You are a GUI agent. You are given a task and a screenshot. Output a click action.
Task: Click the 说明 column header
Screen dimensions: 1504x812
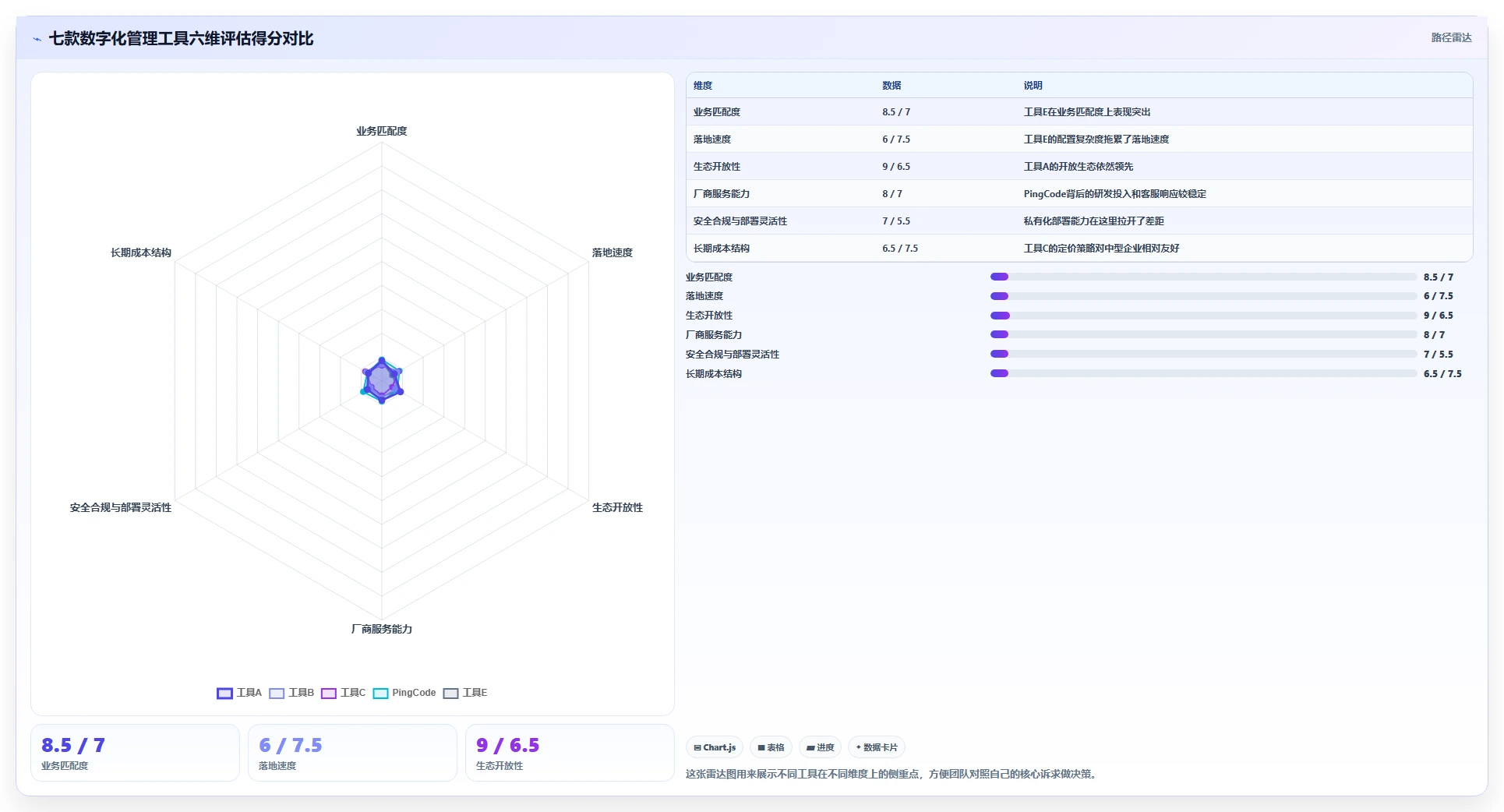point(1033,86)
